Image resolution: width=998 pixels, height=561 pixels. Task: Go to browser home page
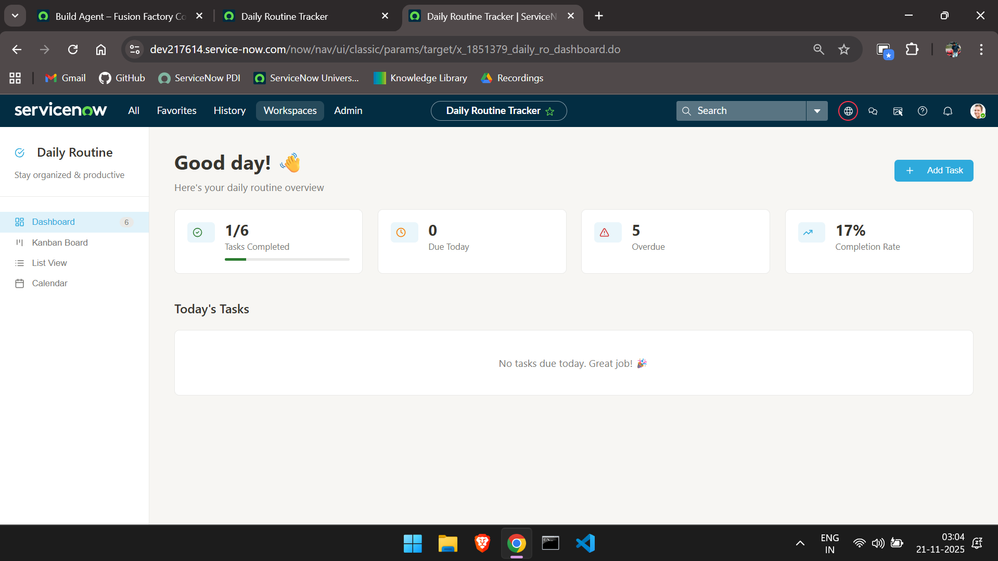click(101, 50)
